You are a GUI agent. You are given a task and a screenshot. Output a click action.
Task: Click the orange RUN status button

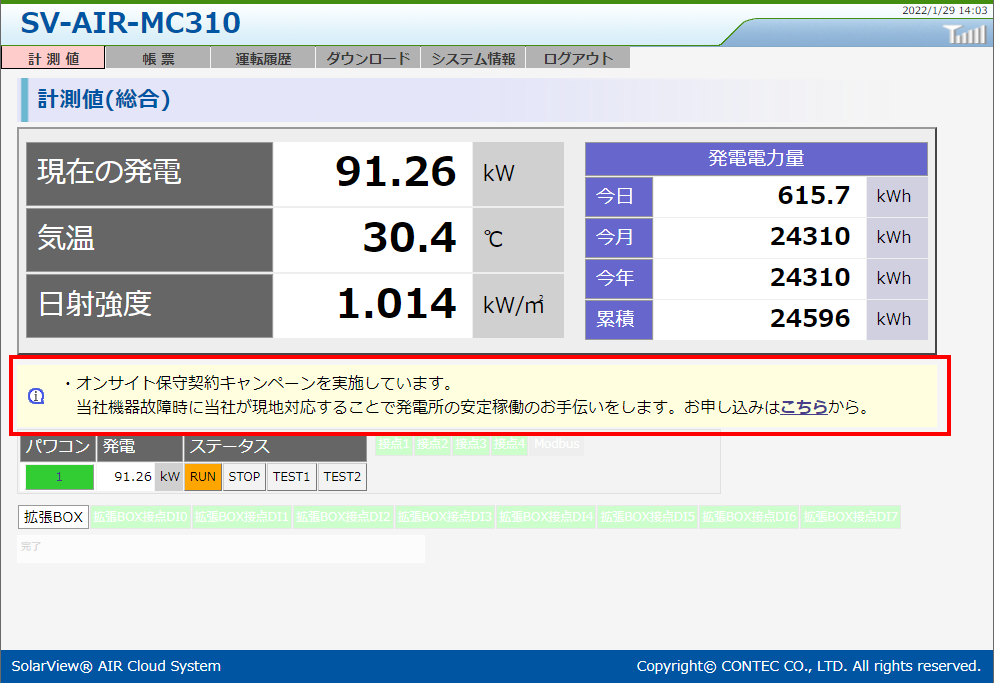(203, 477)
